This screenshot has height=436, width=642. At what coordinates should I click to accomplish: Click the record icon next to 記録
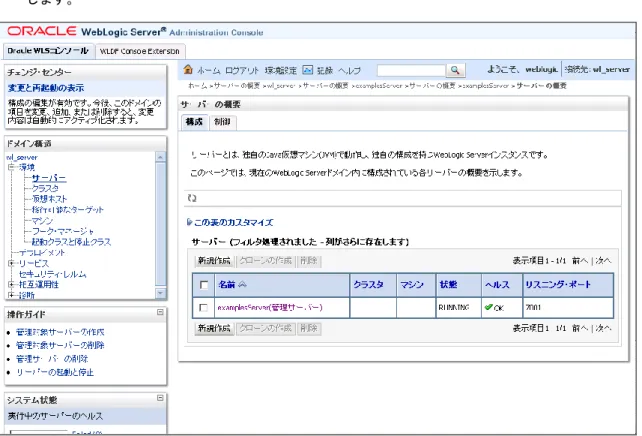[307, 70]
